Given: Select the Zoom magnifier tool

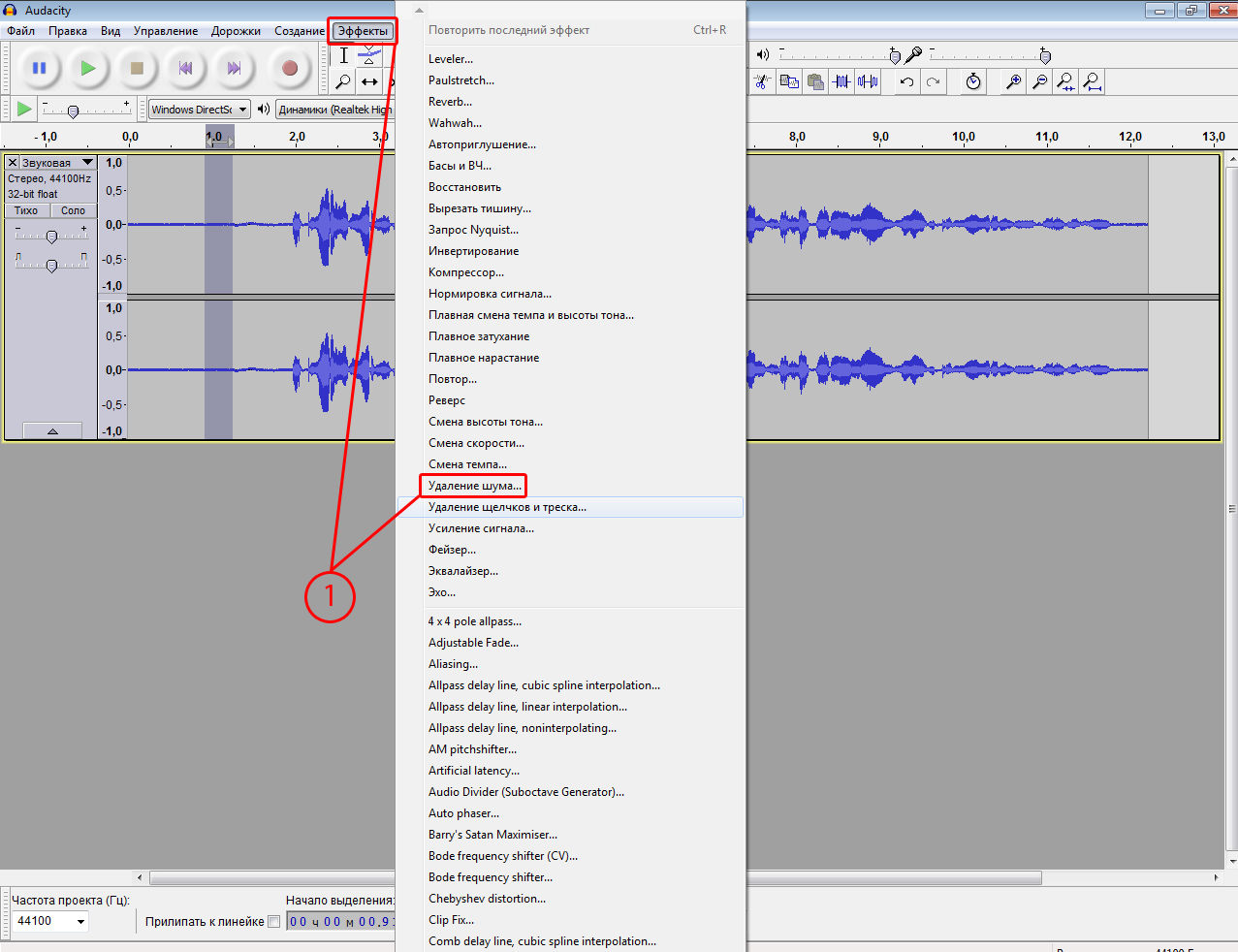Looking at the screenshot, I should (x=342, y=82).
